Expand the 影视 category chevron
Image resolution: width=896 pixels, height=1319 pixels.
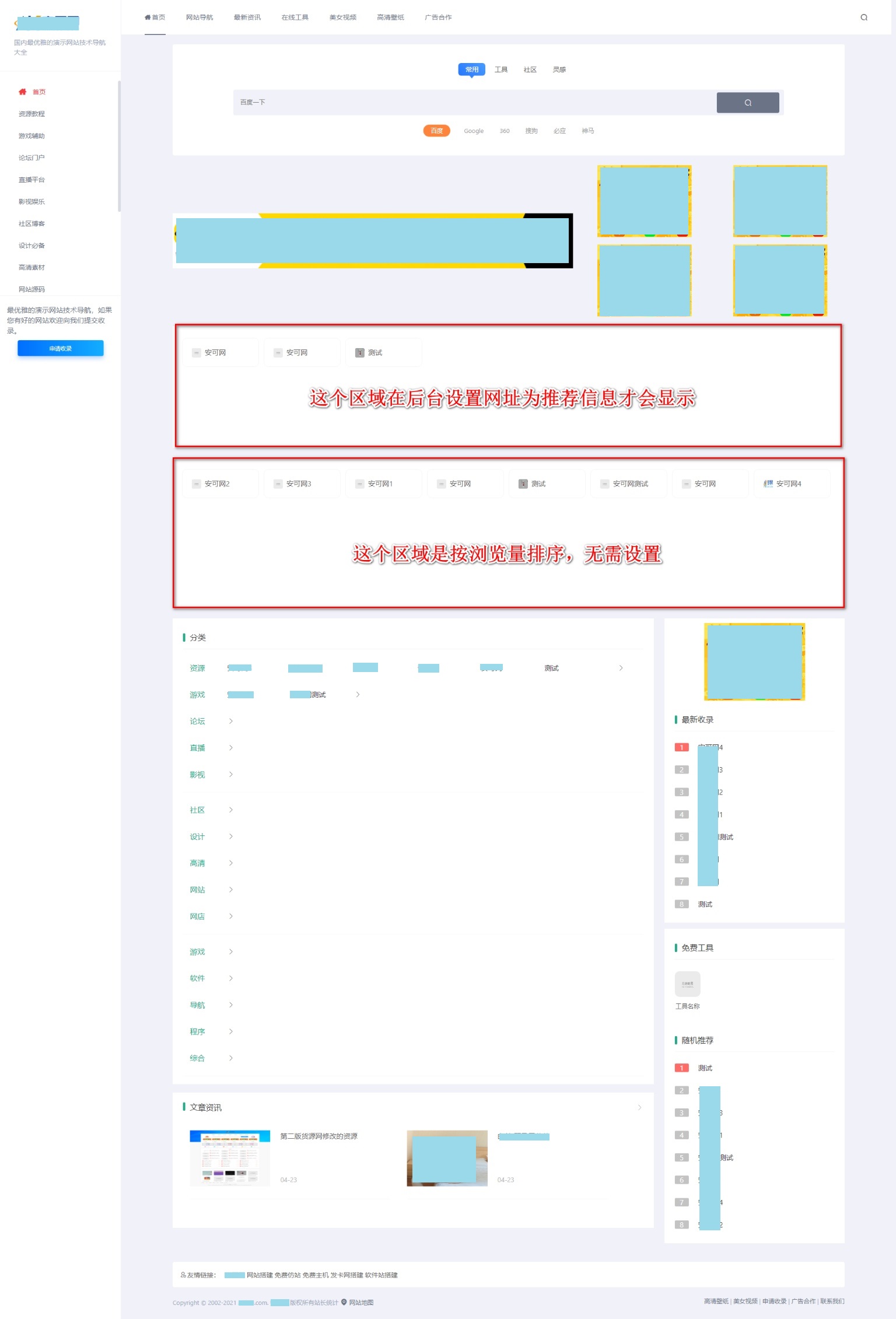[x=231, y=775]
